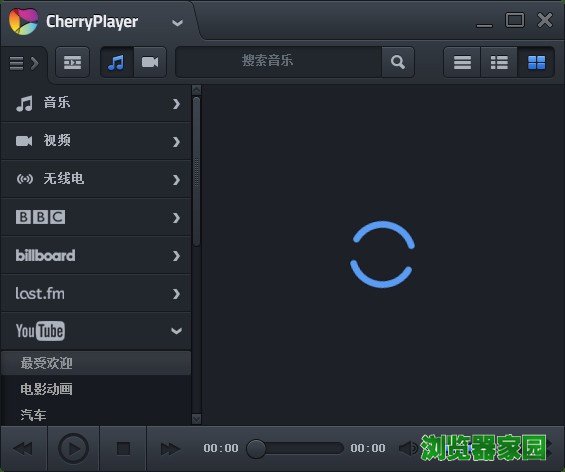Stop playback with the stop button
Screen dimensions: 565x472
coord(123,449)
